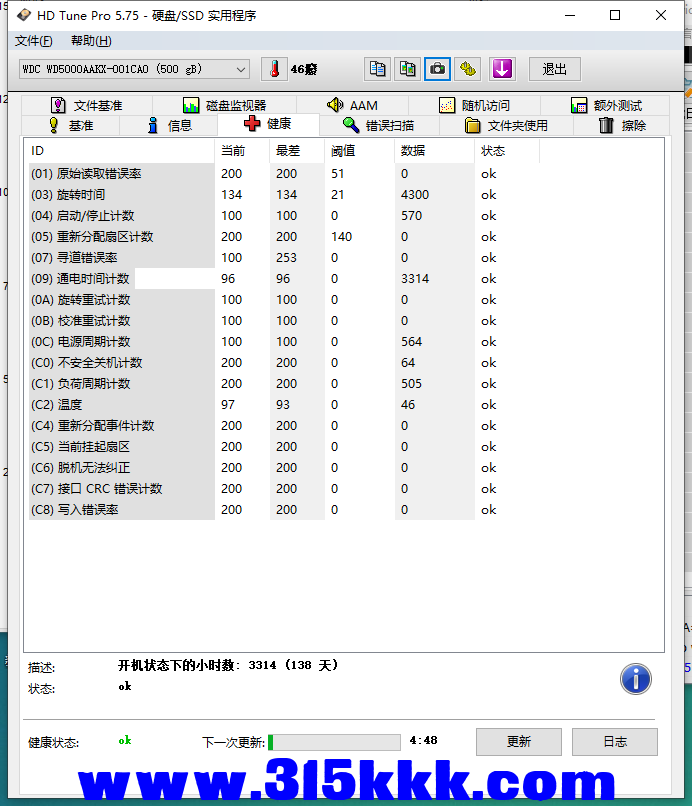
Task: Click the copy screenshot to clipboard icon
Action: coord(407,69)
